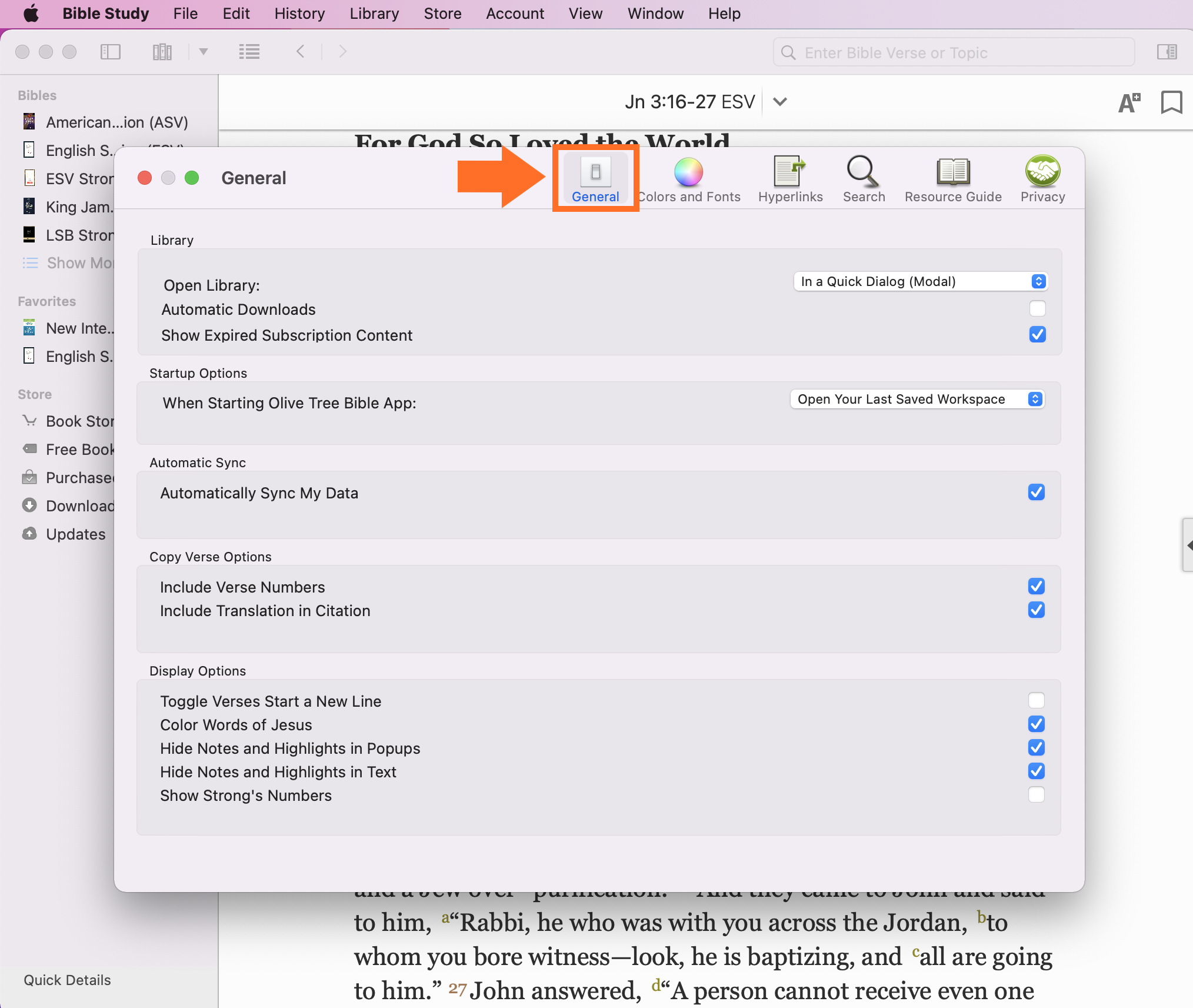Viewport: 1193px width, 1008px height.
Task: Select American Standard Version in sidebar
Action: (x=116, y=122)
